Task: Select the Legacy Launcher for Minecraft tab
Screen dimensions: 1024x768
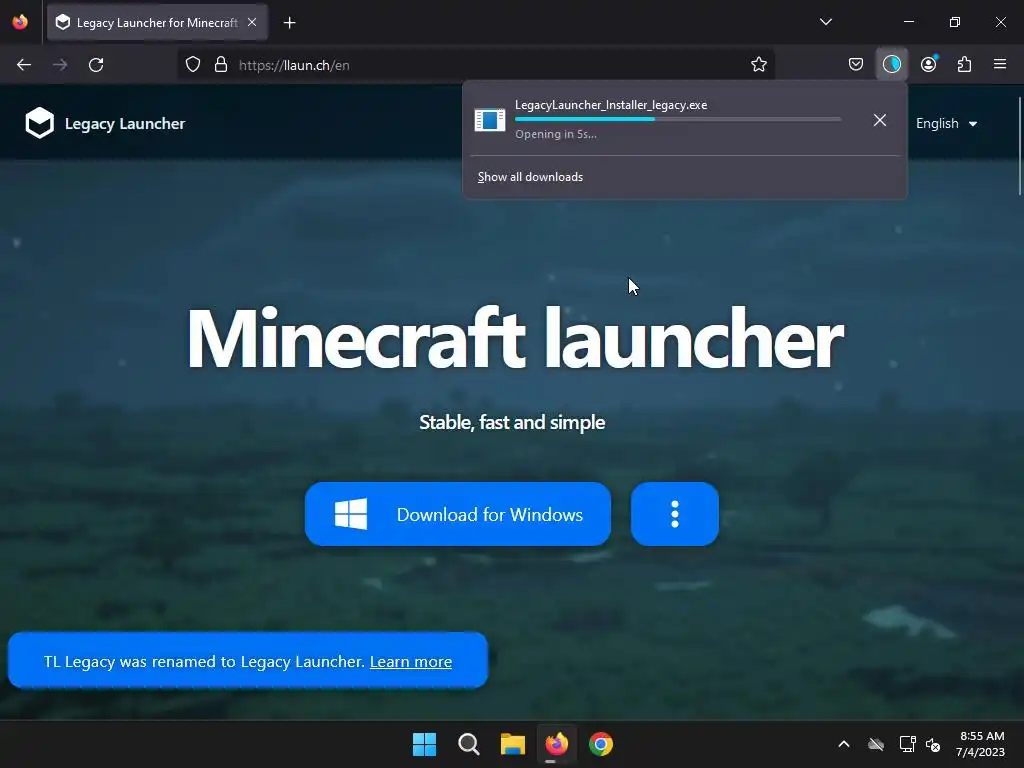Action: [157, 23]
